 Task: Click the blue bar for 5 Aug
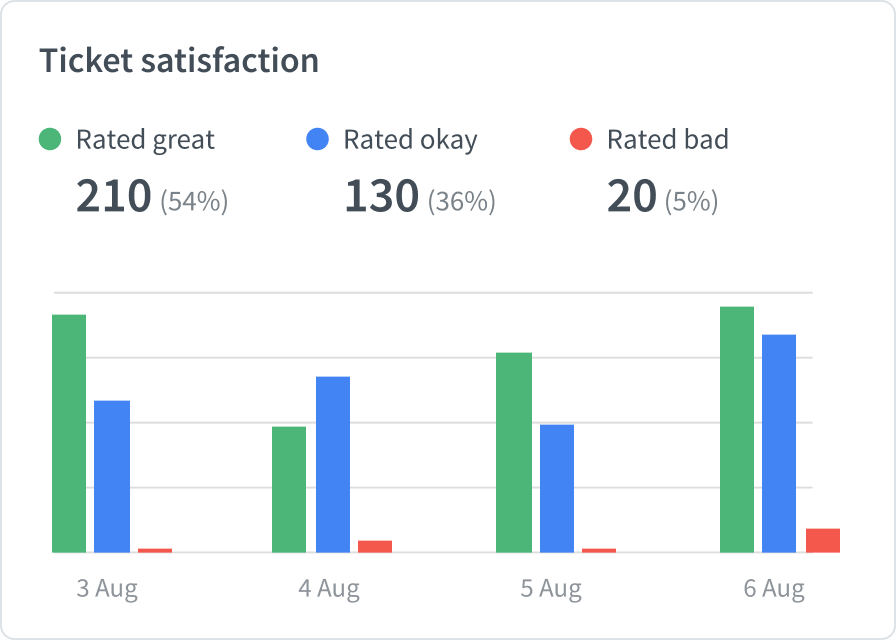point(557,488)
